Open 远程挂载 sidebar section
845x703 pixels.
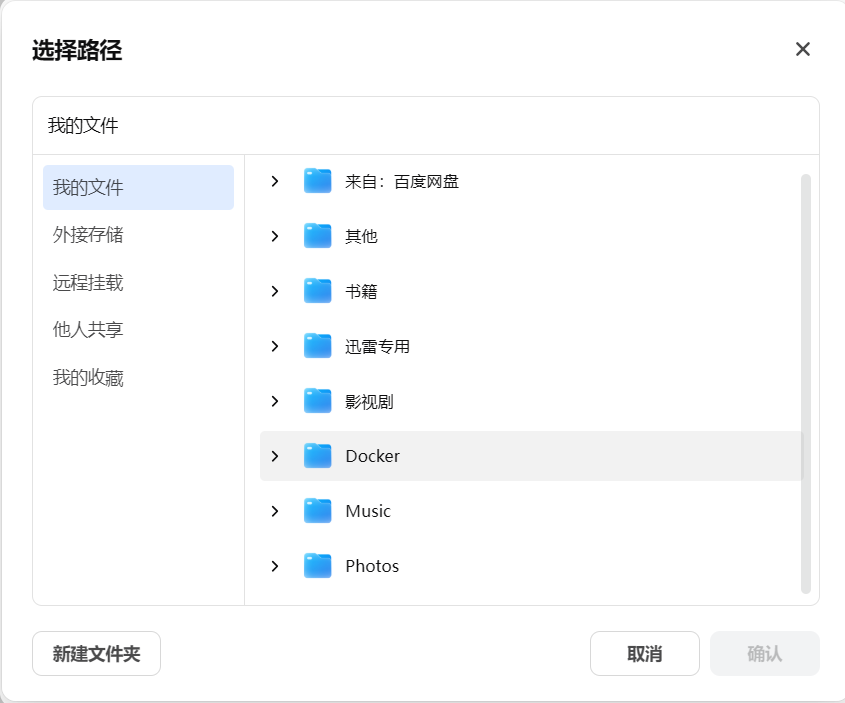(88, 283)
